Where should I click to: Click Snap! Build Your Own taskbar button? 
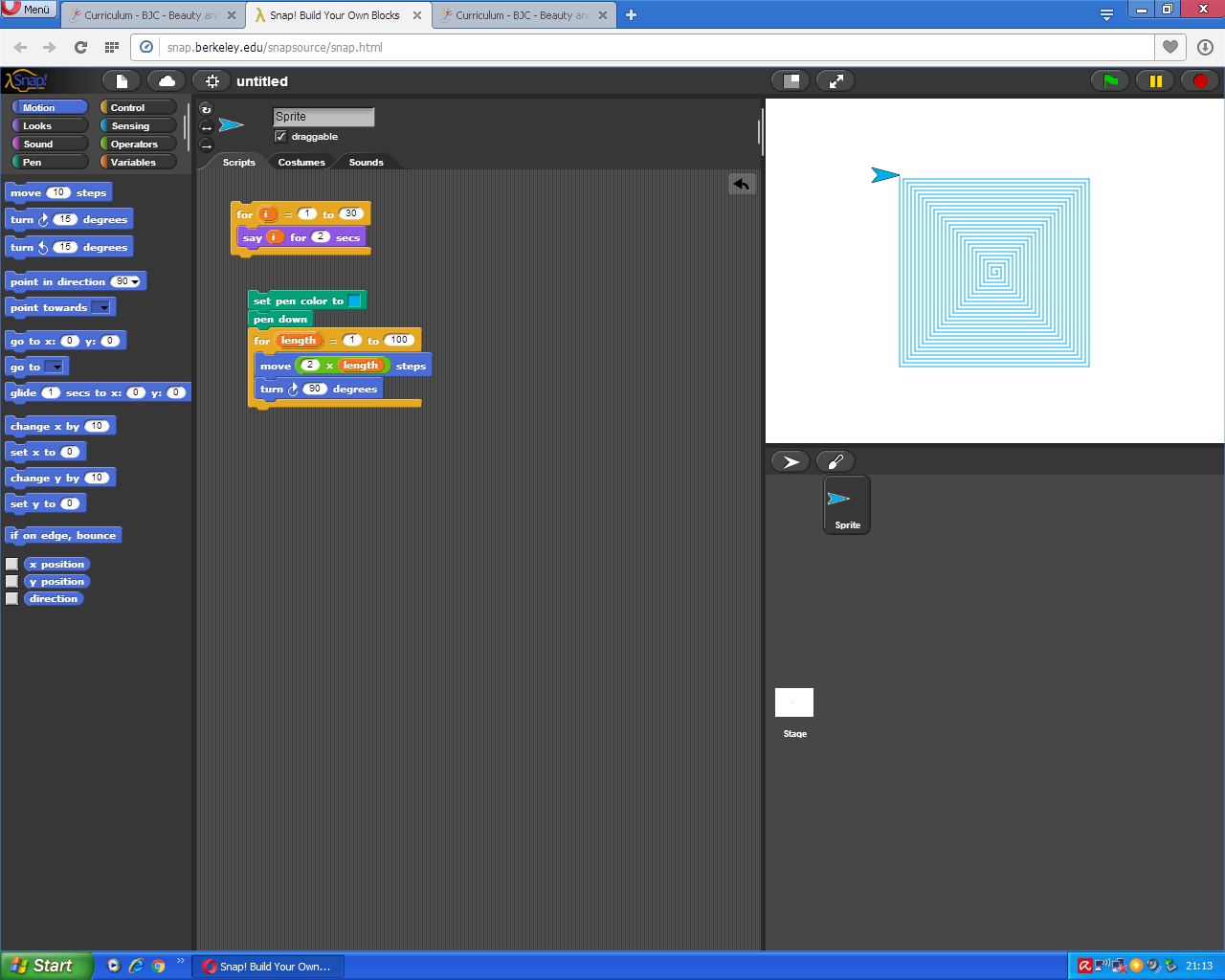coord(268,967)
